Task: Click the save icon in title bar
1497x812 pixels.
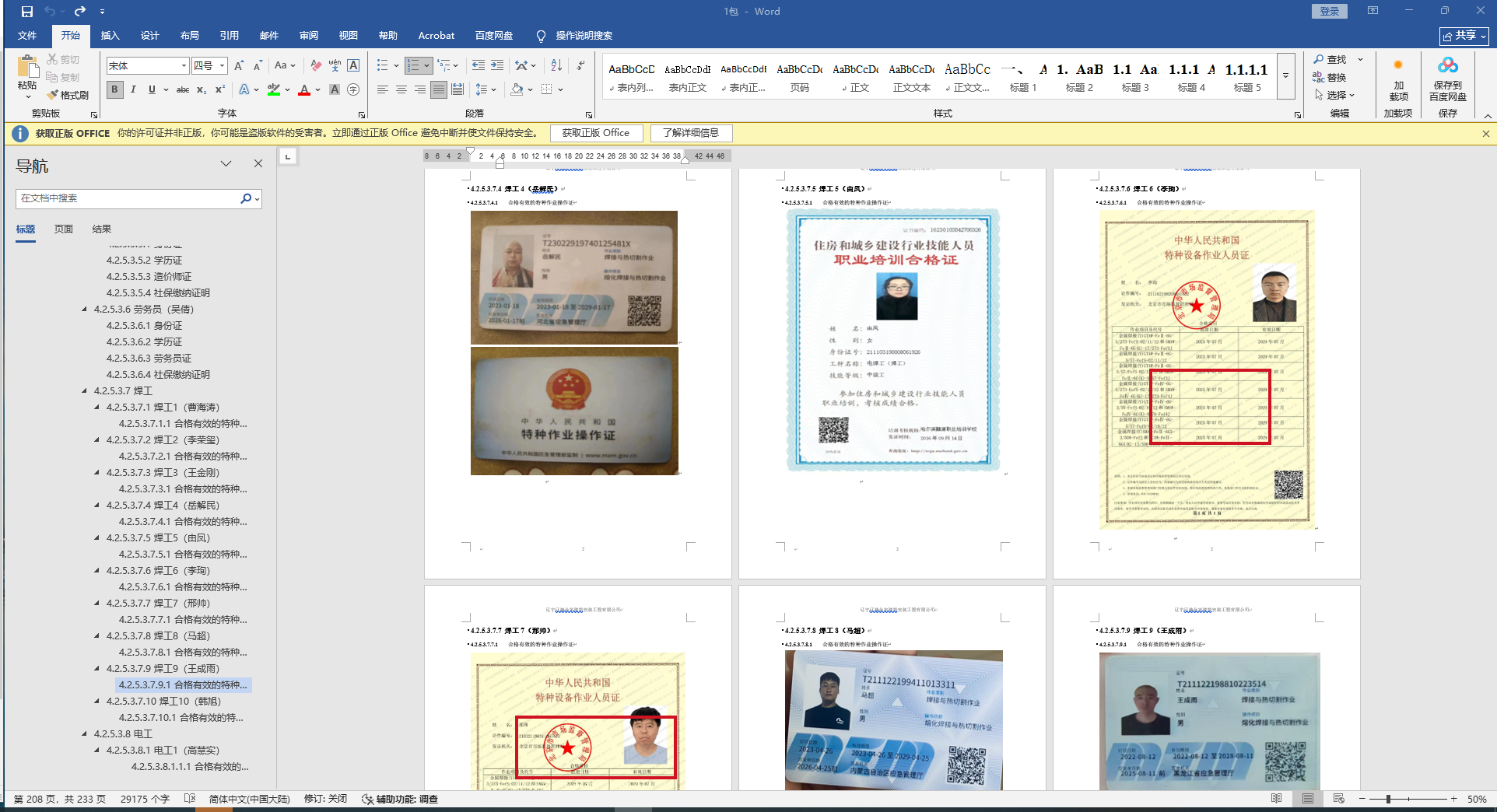Action: [26, 11]
